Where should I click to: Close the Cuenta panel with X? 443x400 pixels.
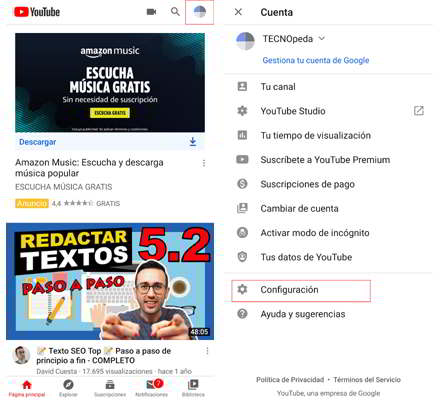[x=238, y=12]
